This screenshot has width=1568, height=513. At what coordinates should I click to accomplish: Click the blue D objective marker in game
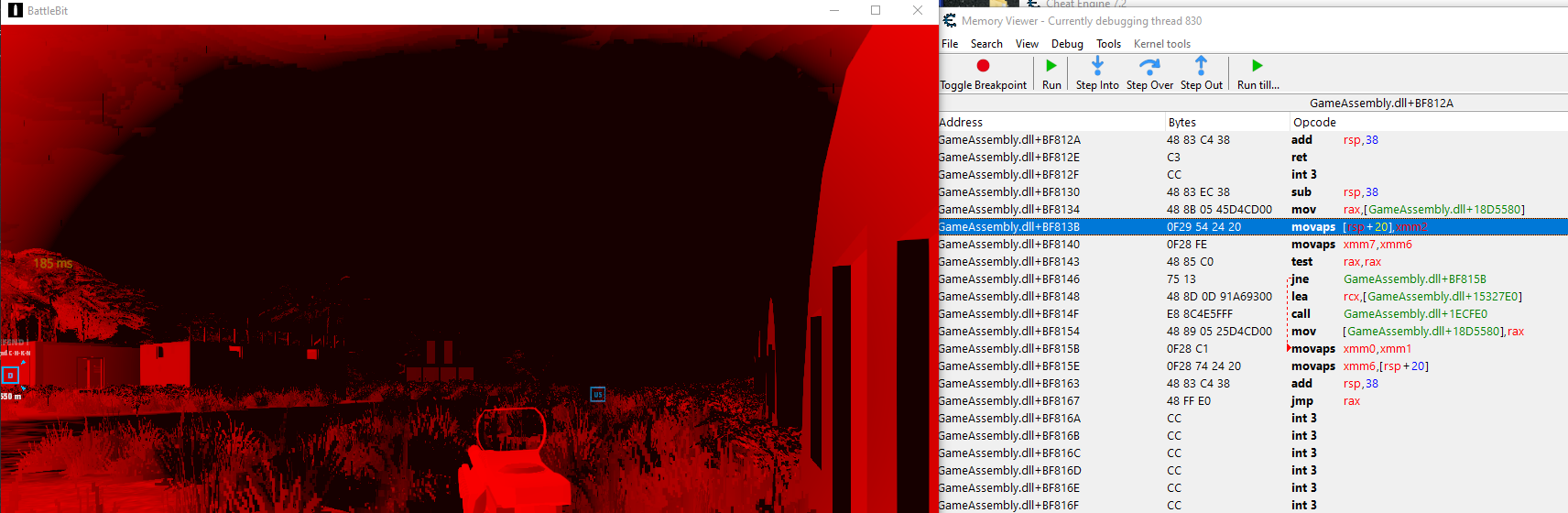[x=10, y=375]
